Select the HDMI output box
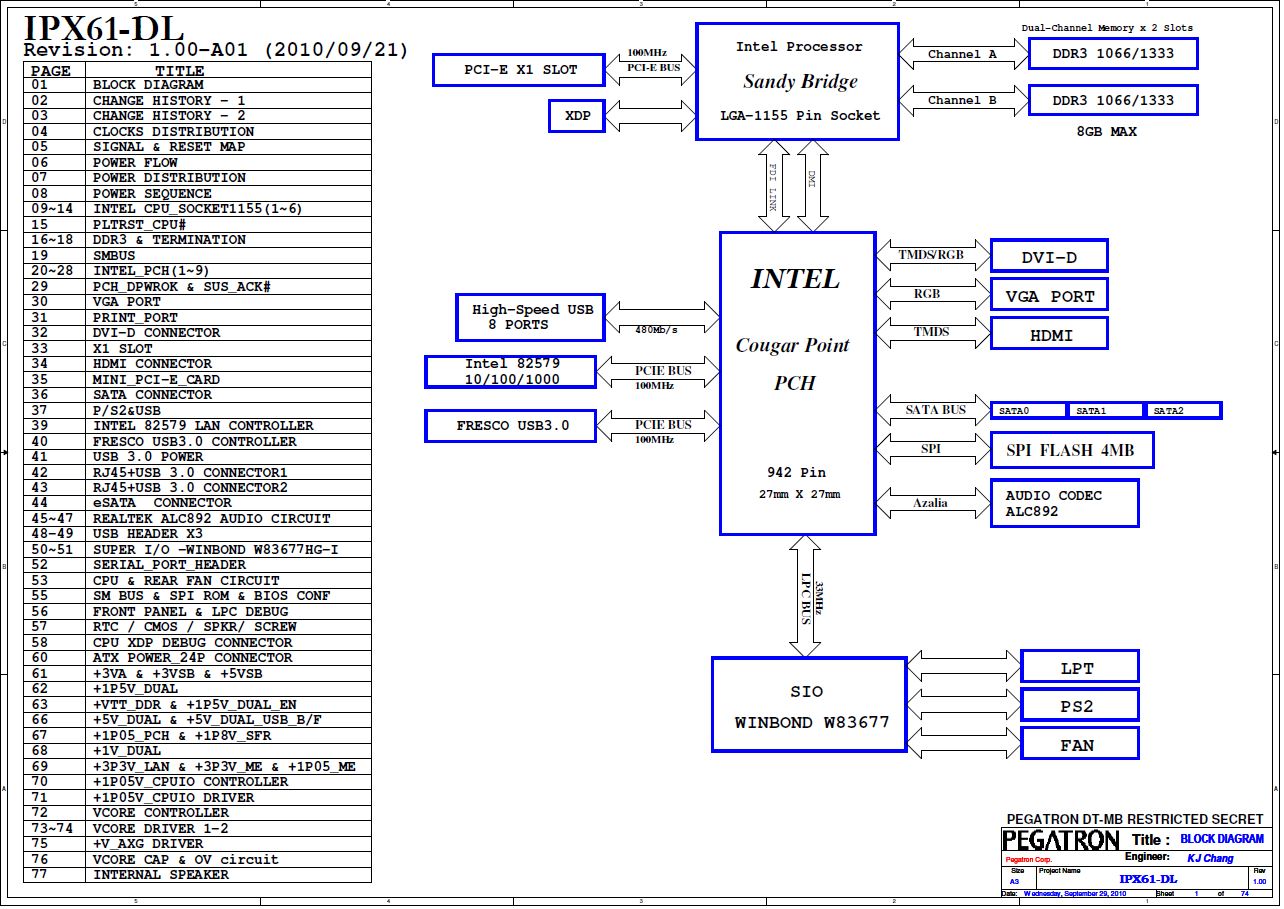This screenshot has height=909, width=1284. (1049, 334)
